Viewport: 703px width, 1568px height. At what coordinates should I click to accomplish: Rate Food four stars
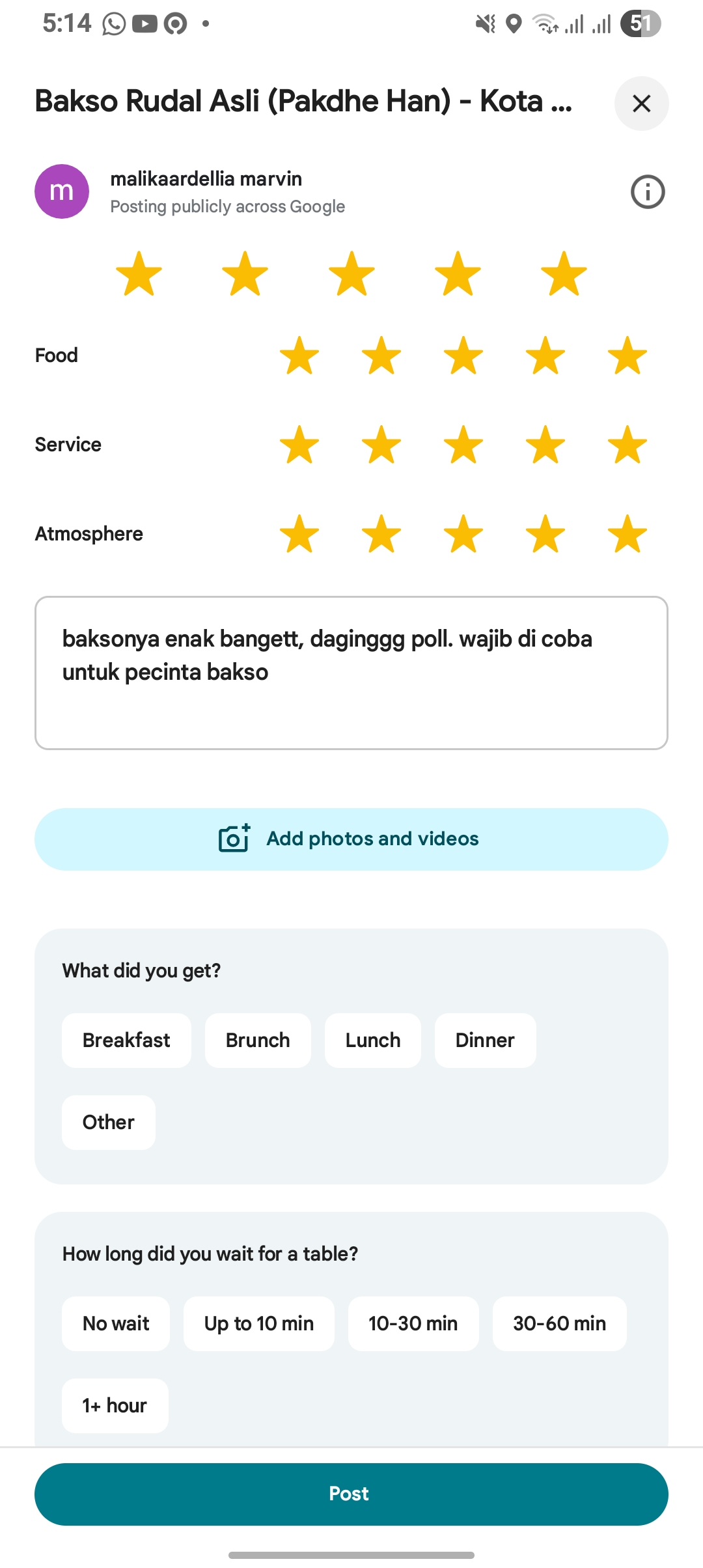click(x=545, y=356)
